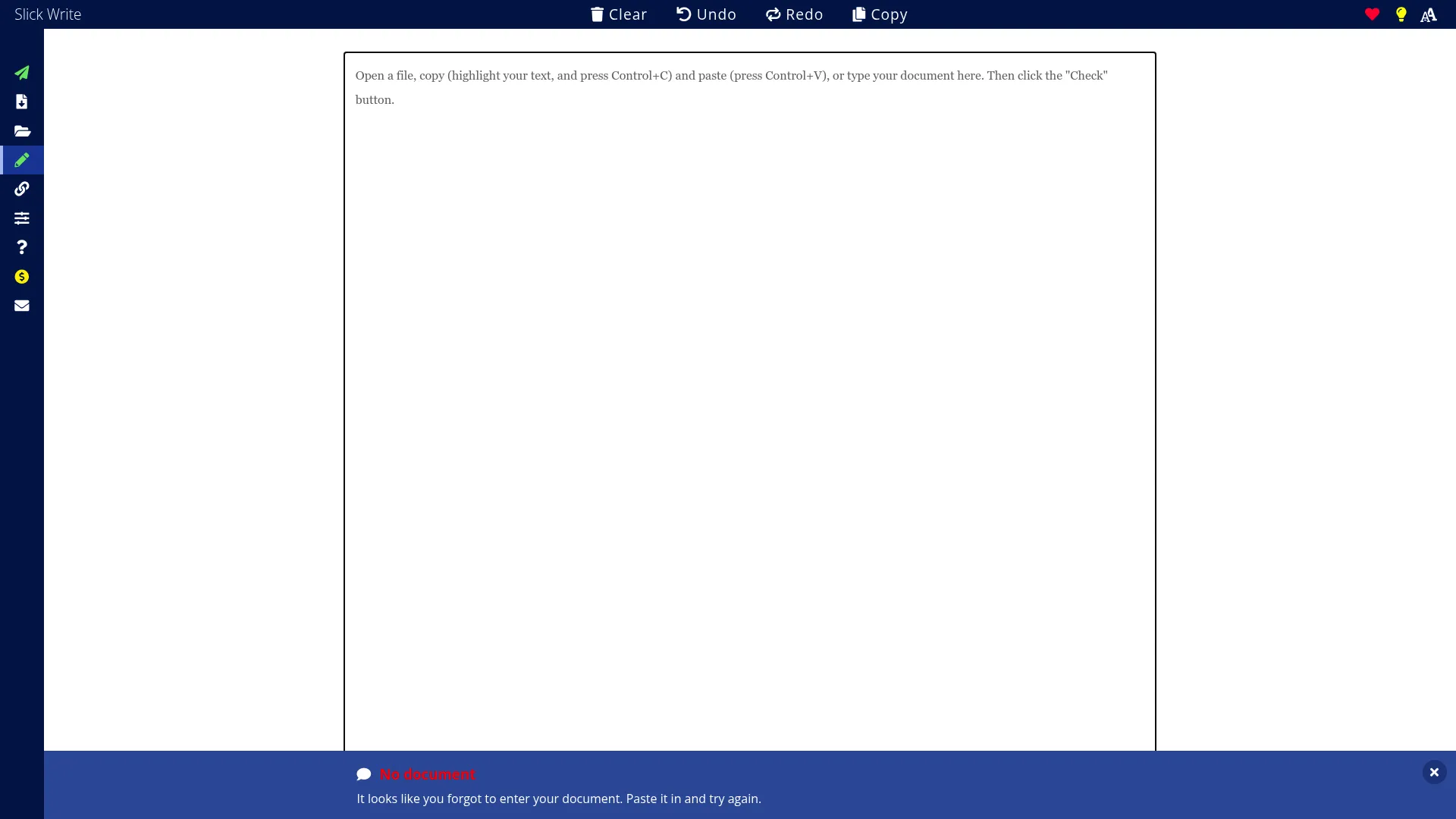Click the No document error message

[427, 774]
